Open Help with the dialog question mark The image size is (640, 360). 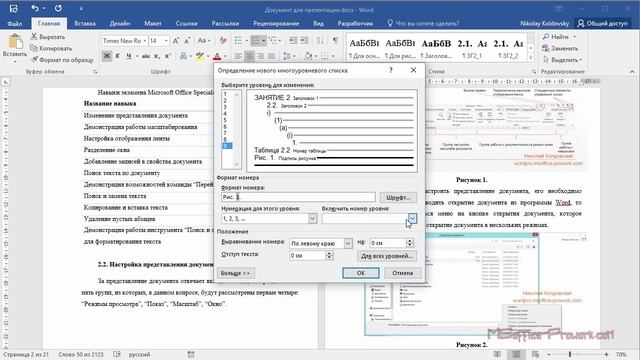(x=391, y=70)
